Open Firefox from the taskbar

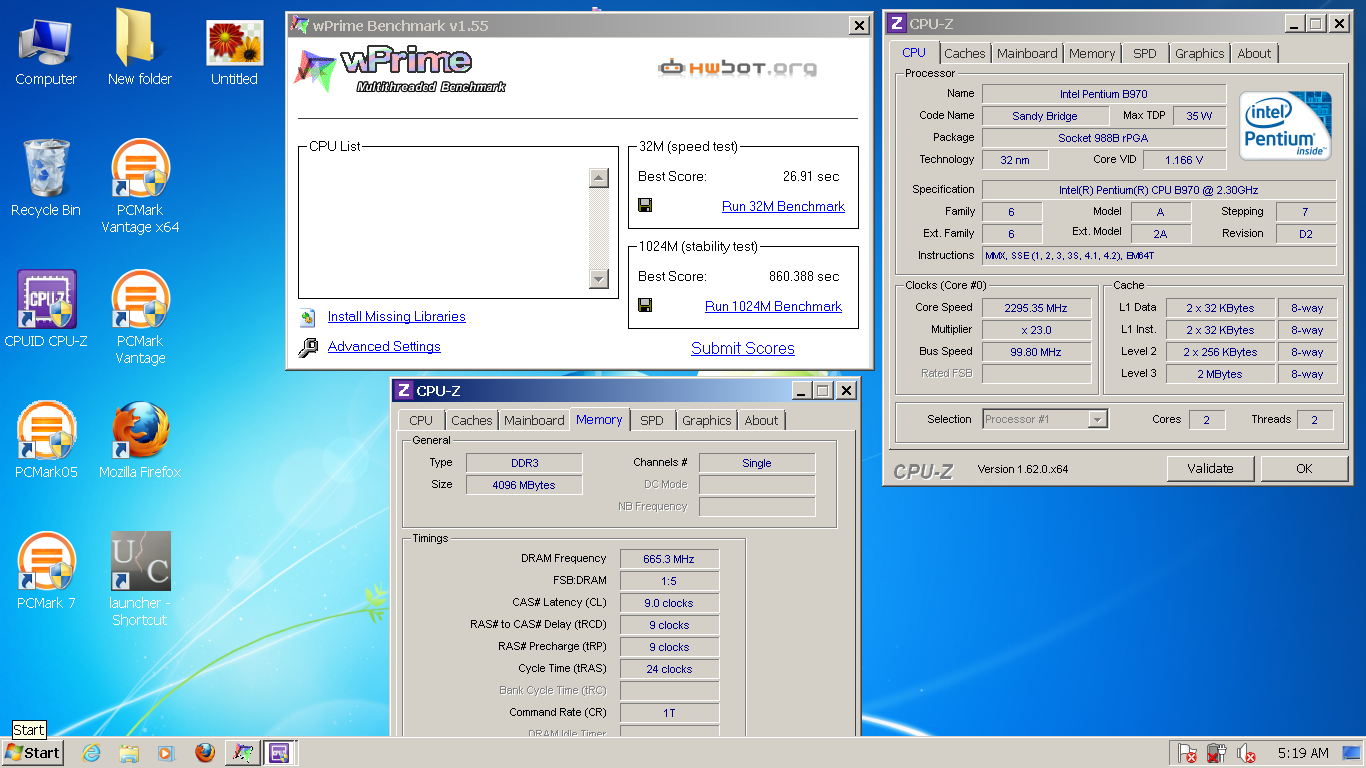click(204, 753)
